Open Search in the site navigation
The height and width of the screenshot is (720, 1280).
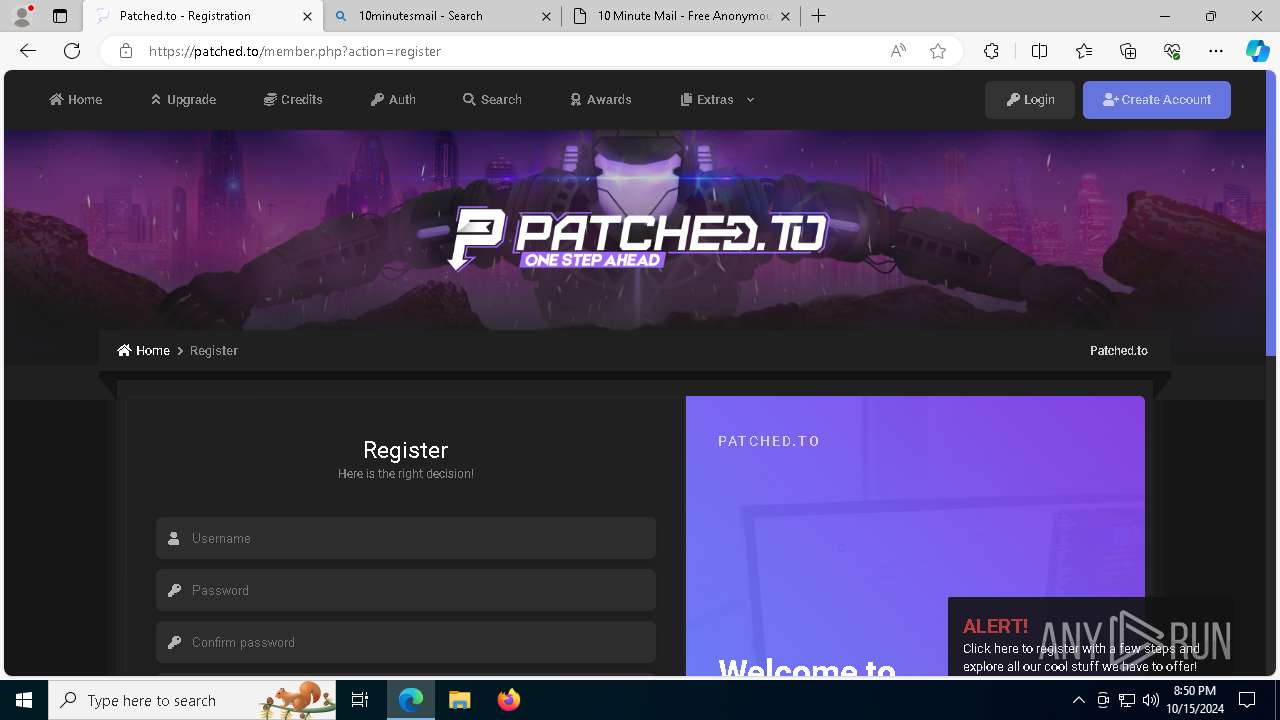point(492,99)
